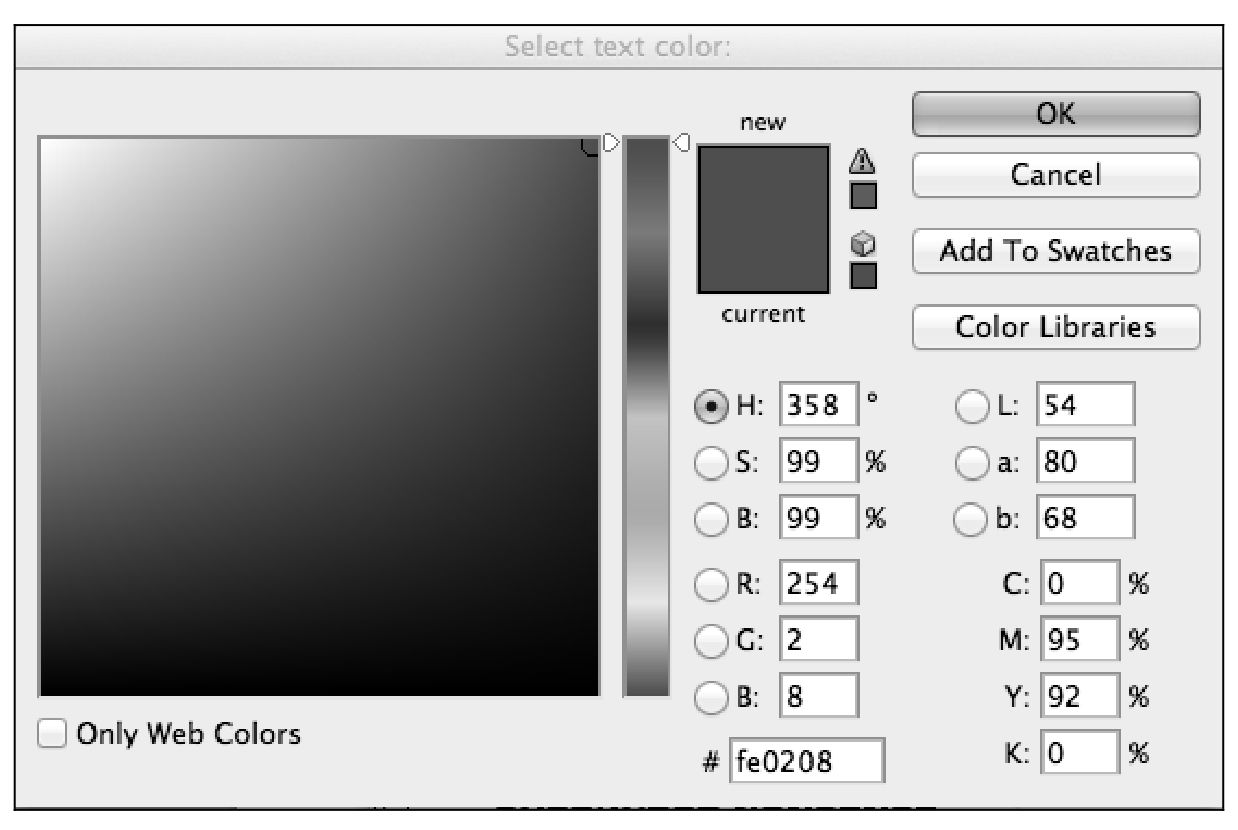Click the hex color code field
Image resolution: width=1238 pixels, height=830 pixels.
(x=807, y=762)
